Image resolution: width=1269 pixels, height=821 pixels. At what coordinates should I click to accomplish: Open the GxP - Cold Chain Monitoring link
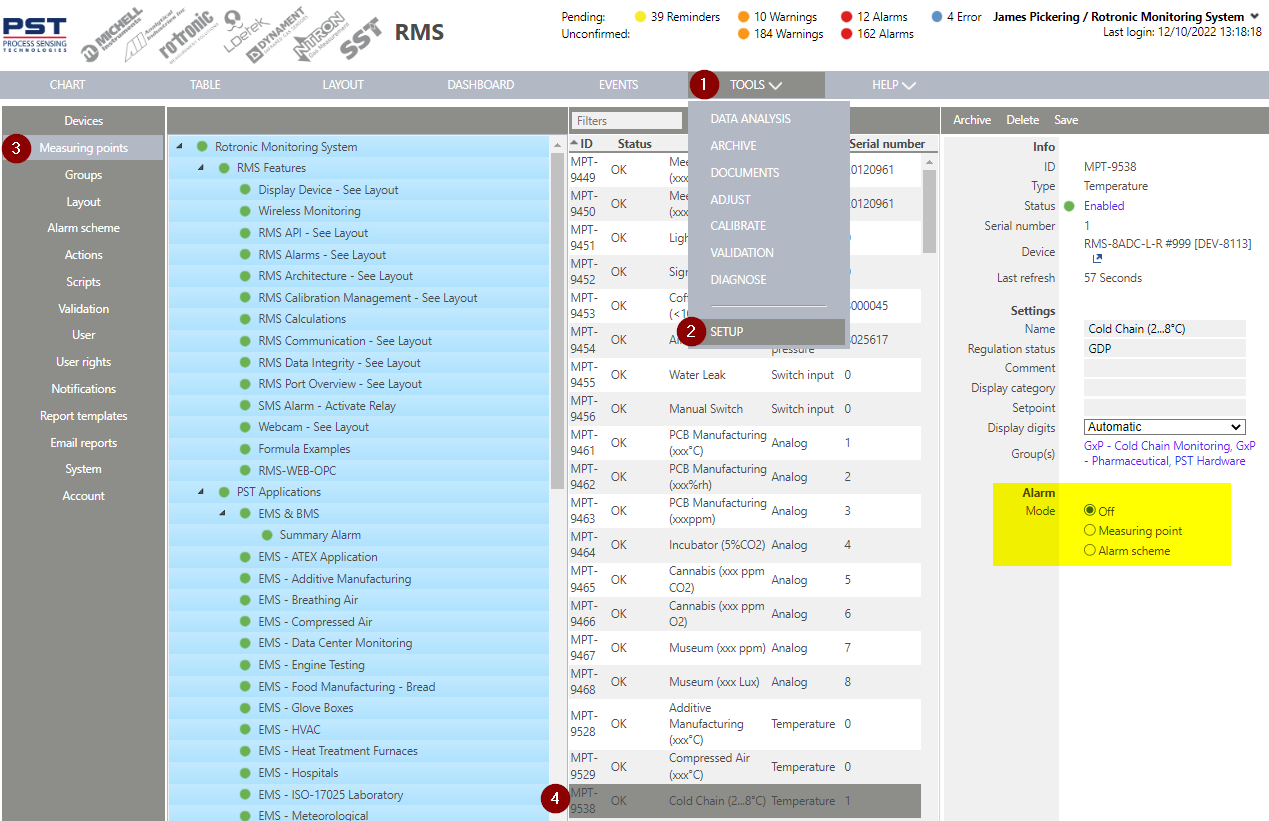click(x=1158, y=446)
